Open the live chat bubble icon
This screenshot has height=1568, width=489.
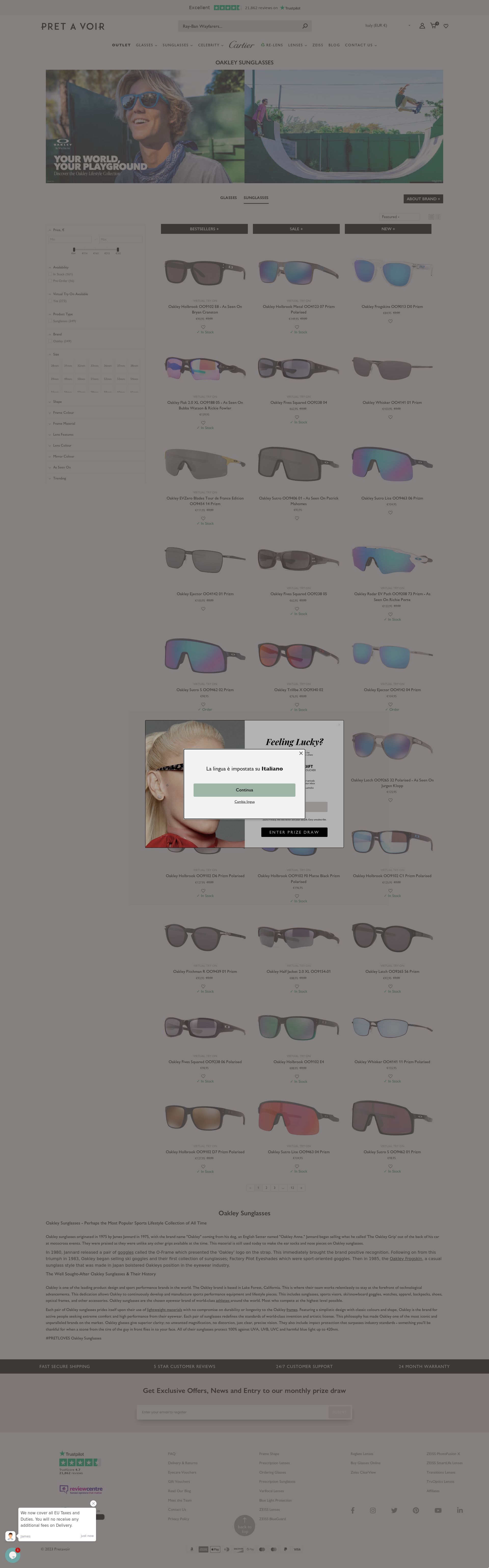pyautogui.click(x=13, y=1555)
